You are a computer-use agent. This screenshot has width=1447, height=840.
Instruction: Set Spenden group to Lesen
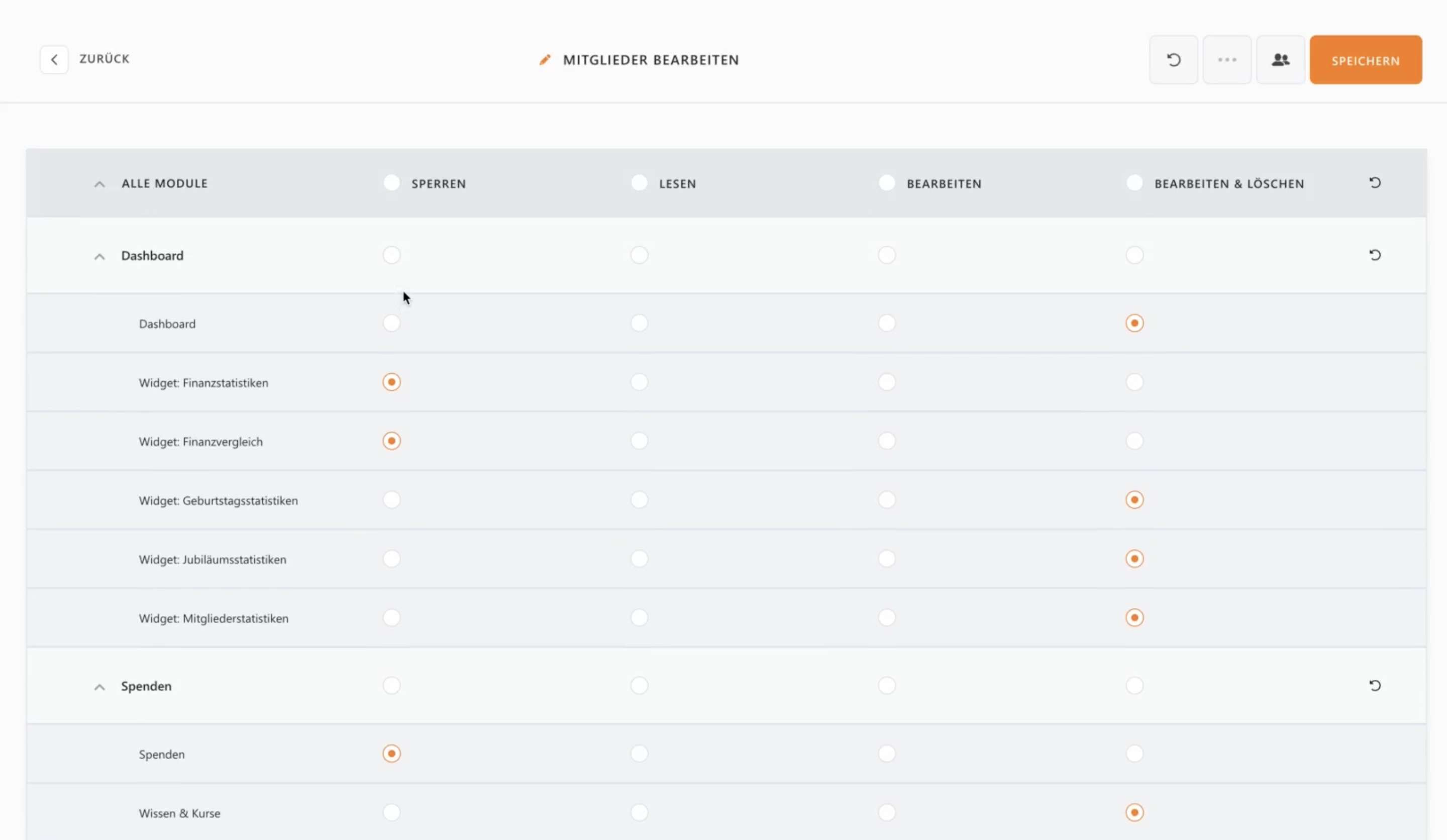click(x=639, y=686)
